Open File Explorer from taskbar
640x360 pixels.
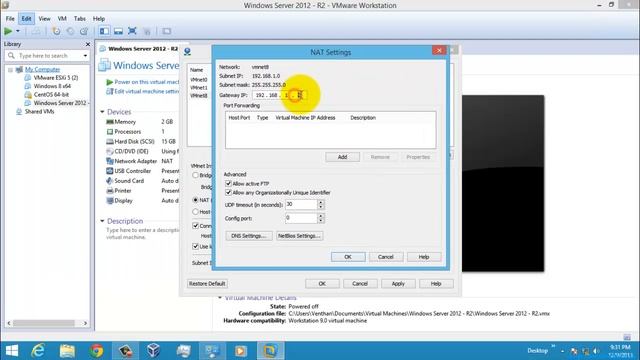68,351
